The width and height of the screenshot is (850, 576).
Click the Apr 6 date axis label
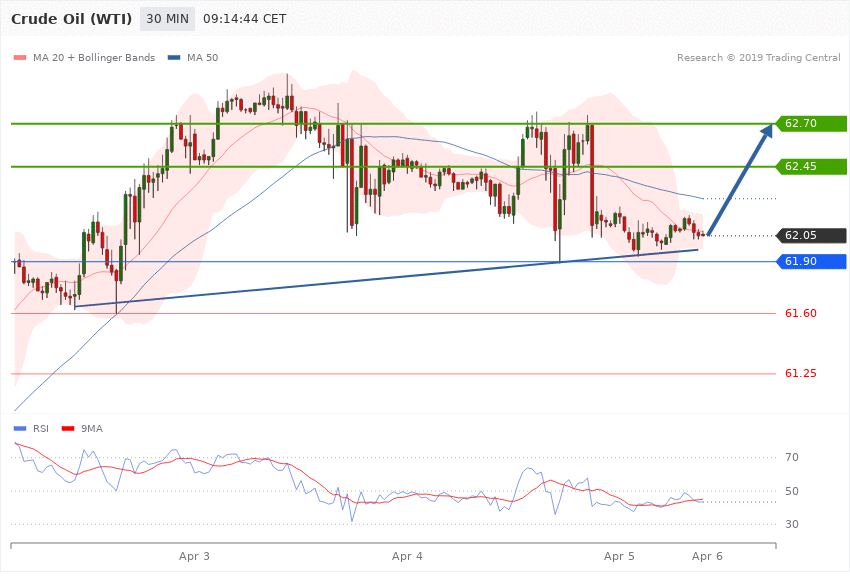point(707,557)
